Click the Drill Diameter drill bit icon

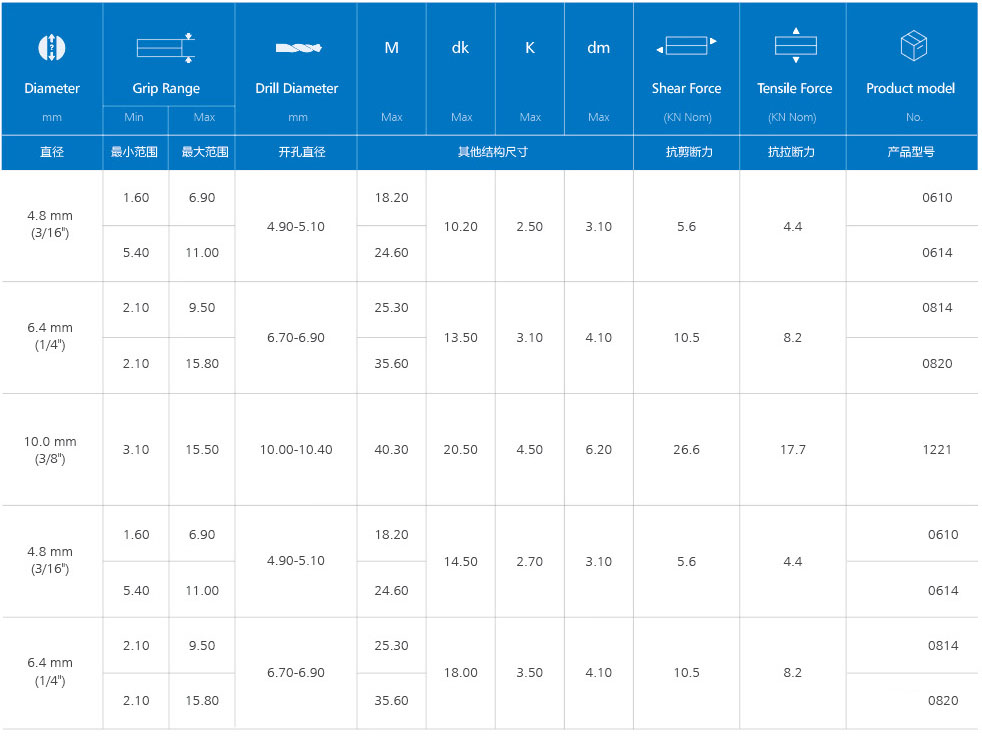click(x=296, y=48)
